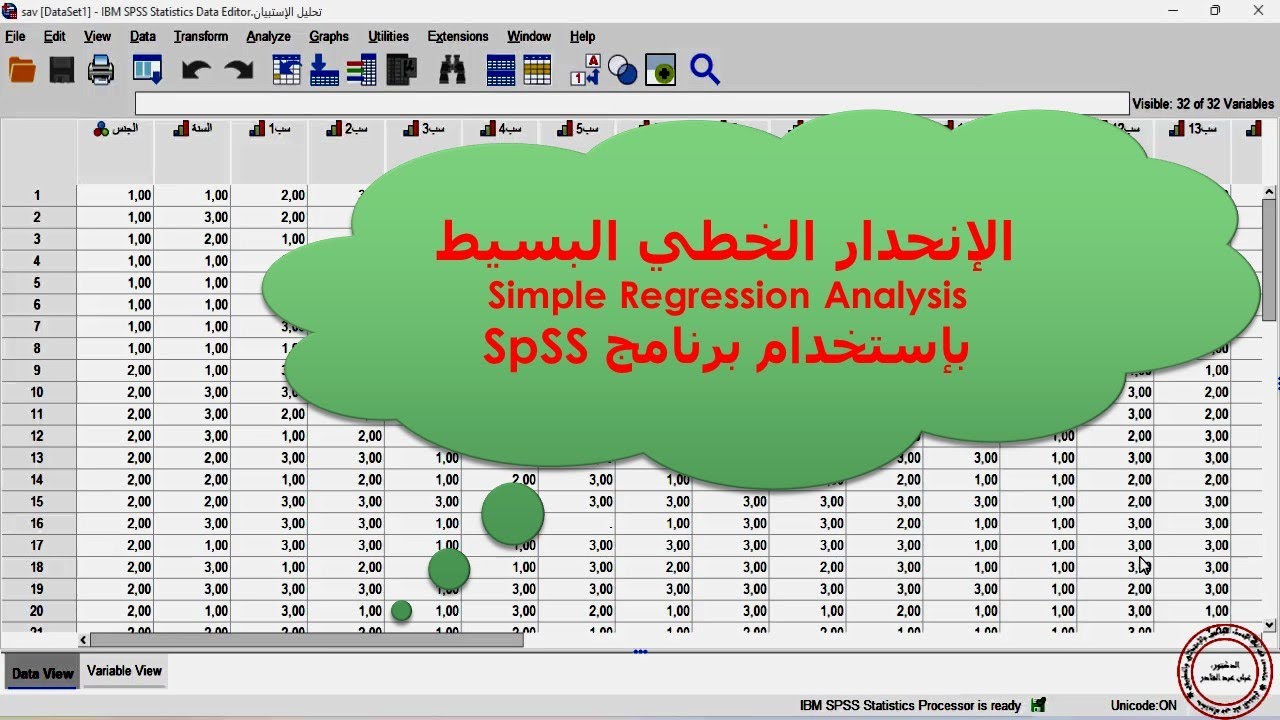Select row header 10
This screenshot has width=1280, height=720.
pos(38,392)
